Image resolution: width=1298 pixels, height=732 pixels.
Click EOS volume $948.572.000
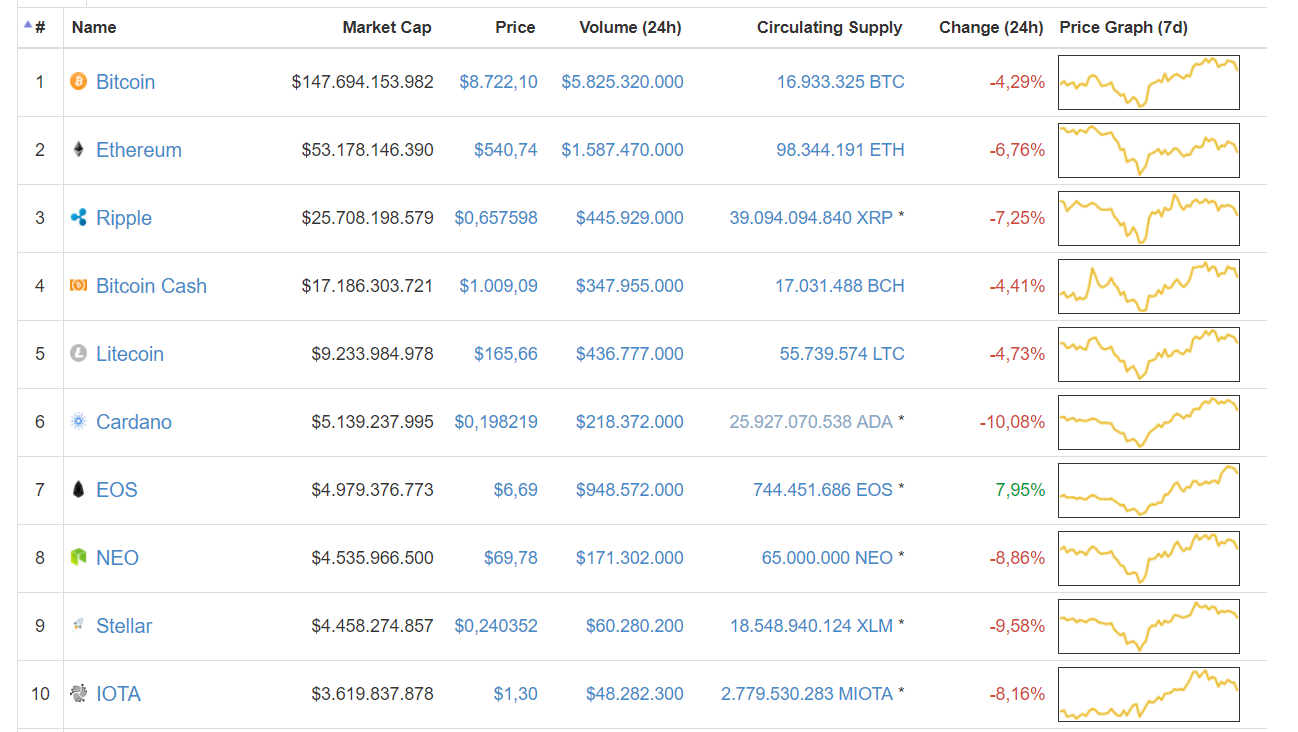(630, 490)
